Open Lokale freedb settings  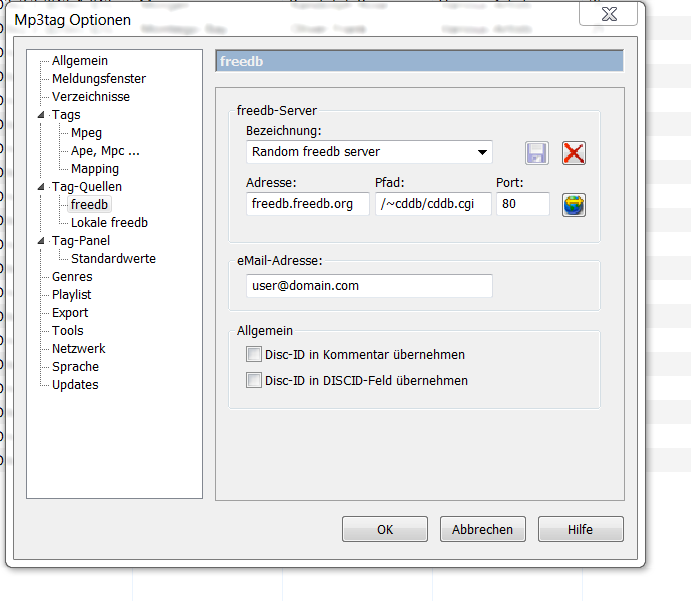[x=109, y=223]
